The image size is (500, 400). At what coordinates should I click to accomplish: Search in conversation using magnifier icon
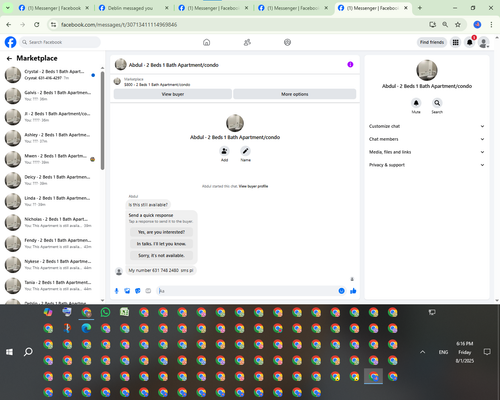[437, 103]
